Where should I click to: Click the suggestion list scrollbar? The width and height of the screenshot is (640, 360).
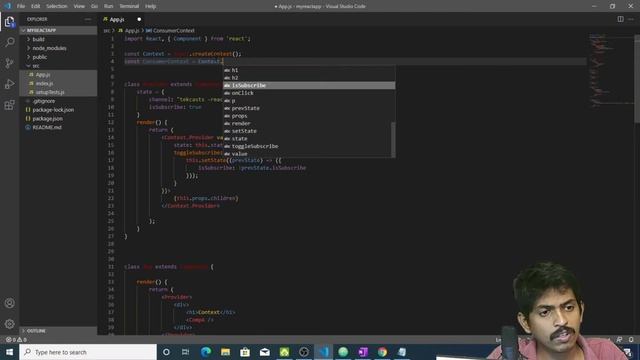[393, 140]
